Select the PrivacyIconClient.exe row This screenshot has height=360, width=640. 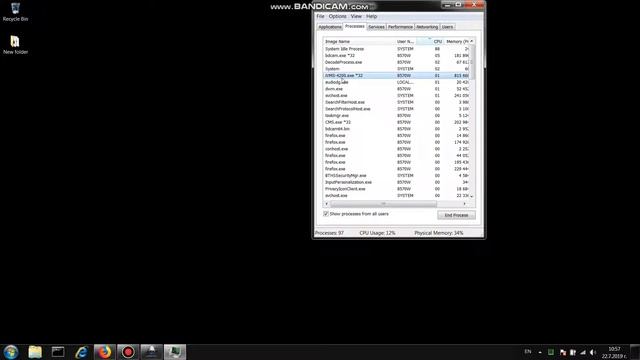click(396, 189)
